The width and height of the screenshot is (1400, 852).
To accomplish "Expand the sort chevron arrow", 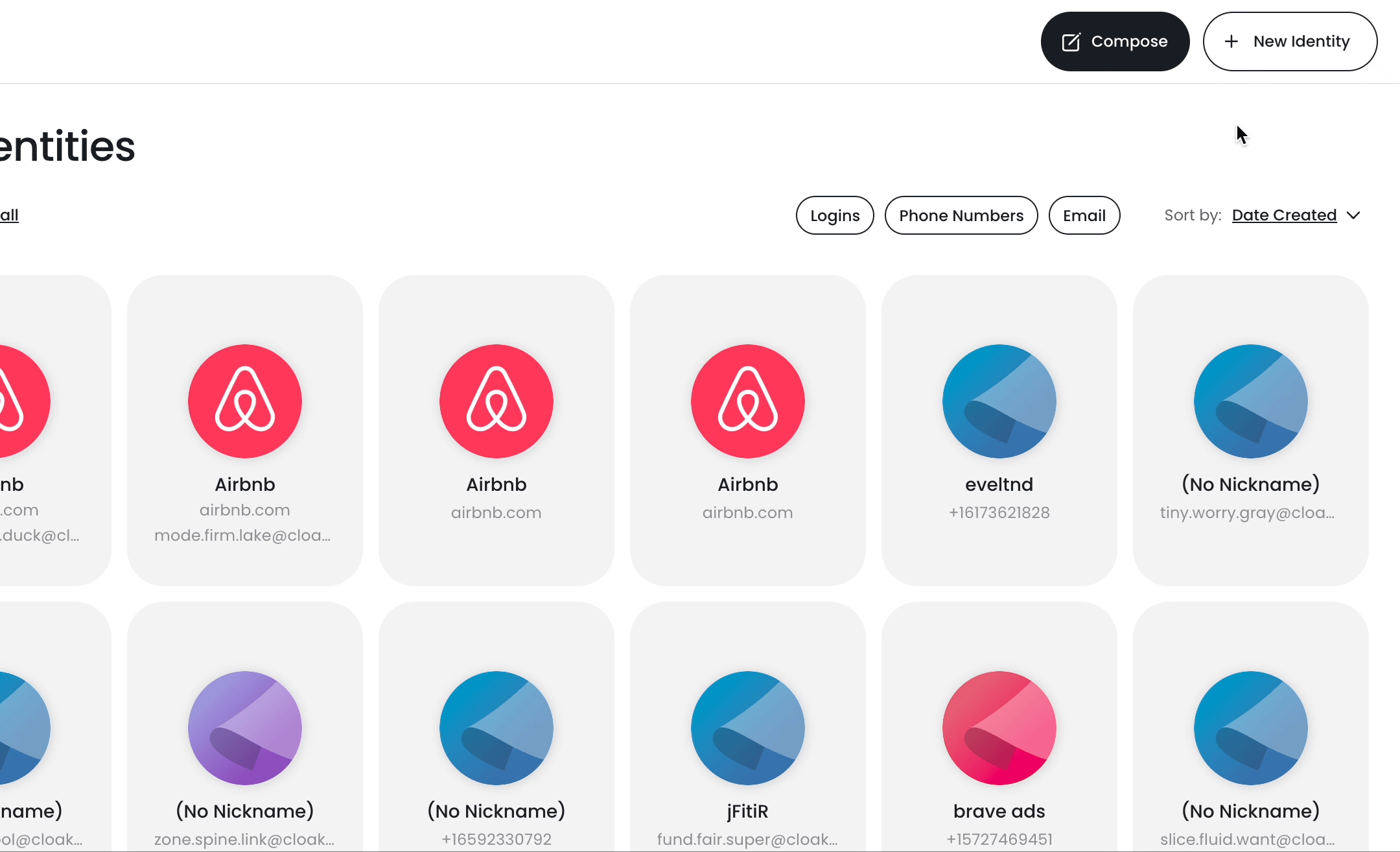I will click(1353, 215).
